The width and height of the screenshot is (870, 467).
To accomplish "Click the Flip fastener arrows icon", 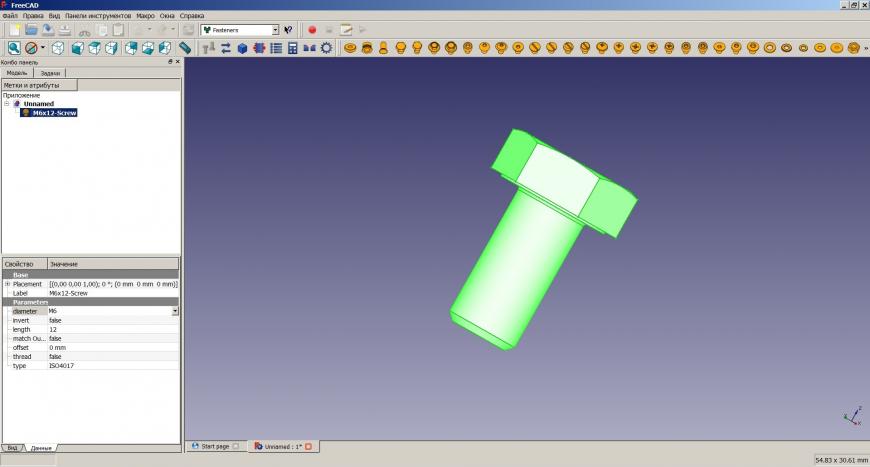I will pos(225,48).
